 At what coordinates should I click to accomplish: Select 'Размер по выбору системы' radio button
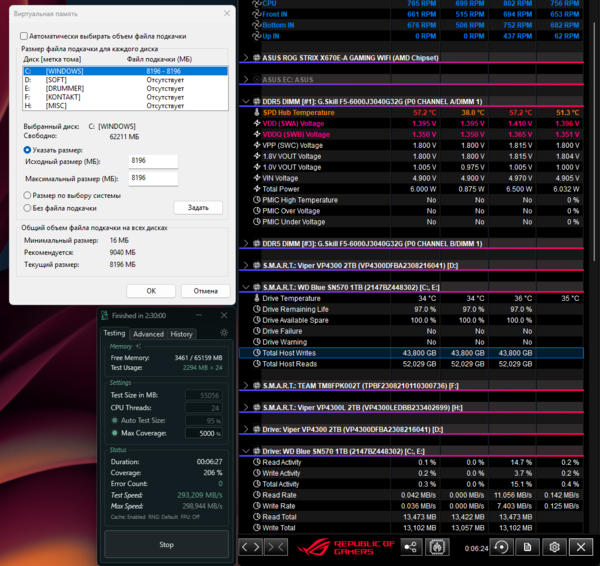point(27,196)
